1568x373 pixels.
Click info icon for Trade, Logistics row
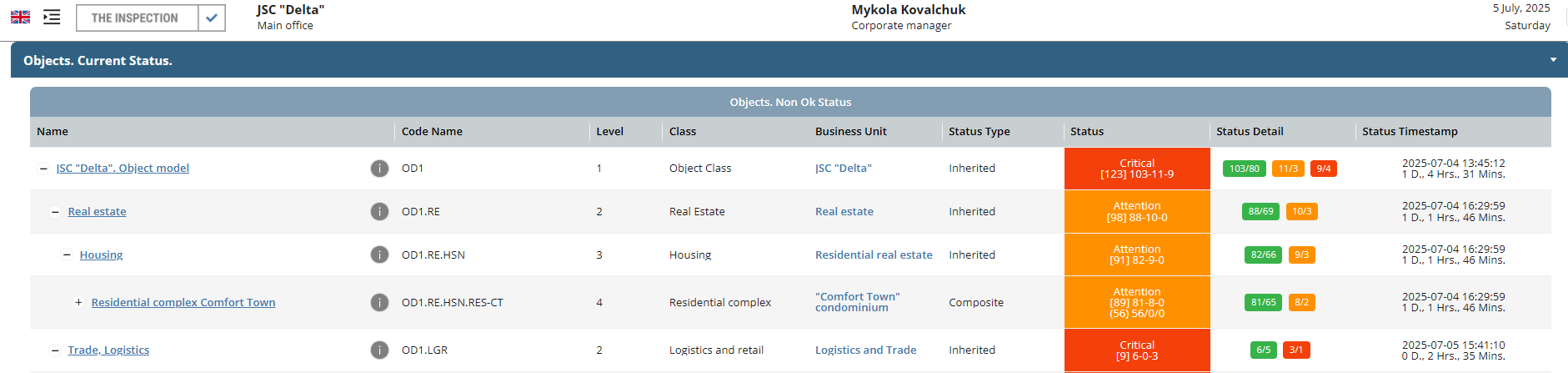pyautogui.click(x=379, y=350)
